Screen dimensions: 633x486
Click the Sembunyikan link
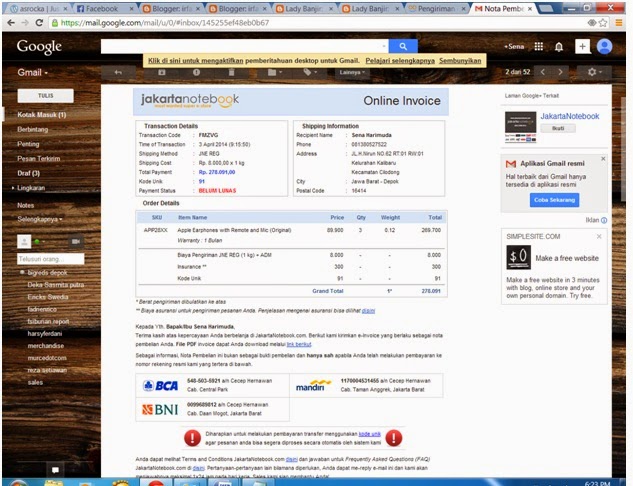460,61
